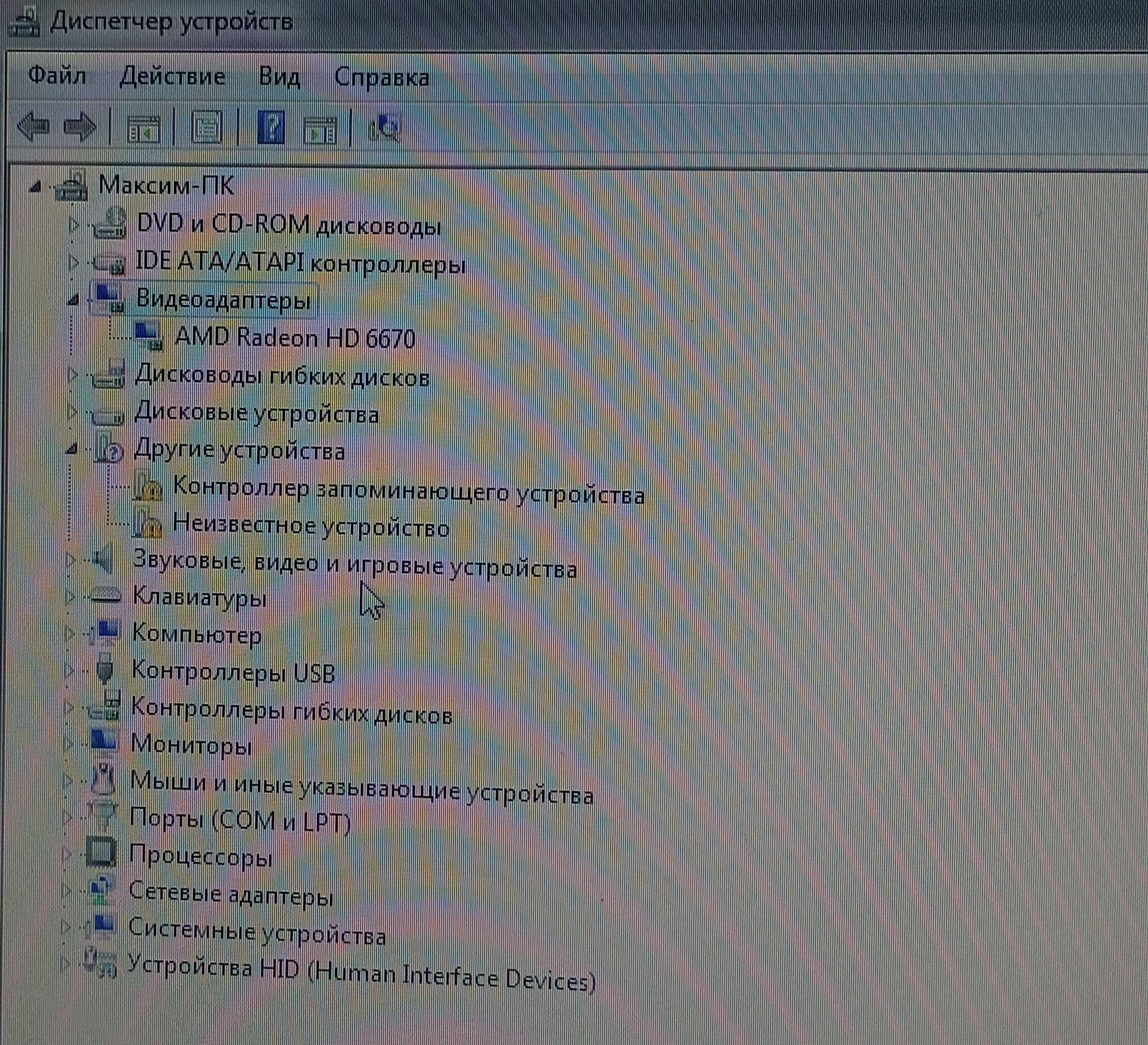Select Процессоры label
This screenshot has width=1148, height=1045.
(x=200, y=856)
